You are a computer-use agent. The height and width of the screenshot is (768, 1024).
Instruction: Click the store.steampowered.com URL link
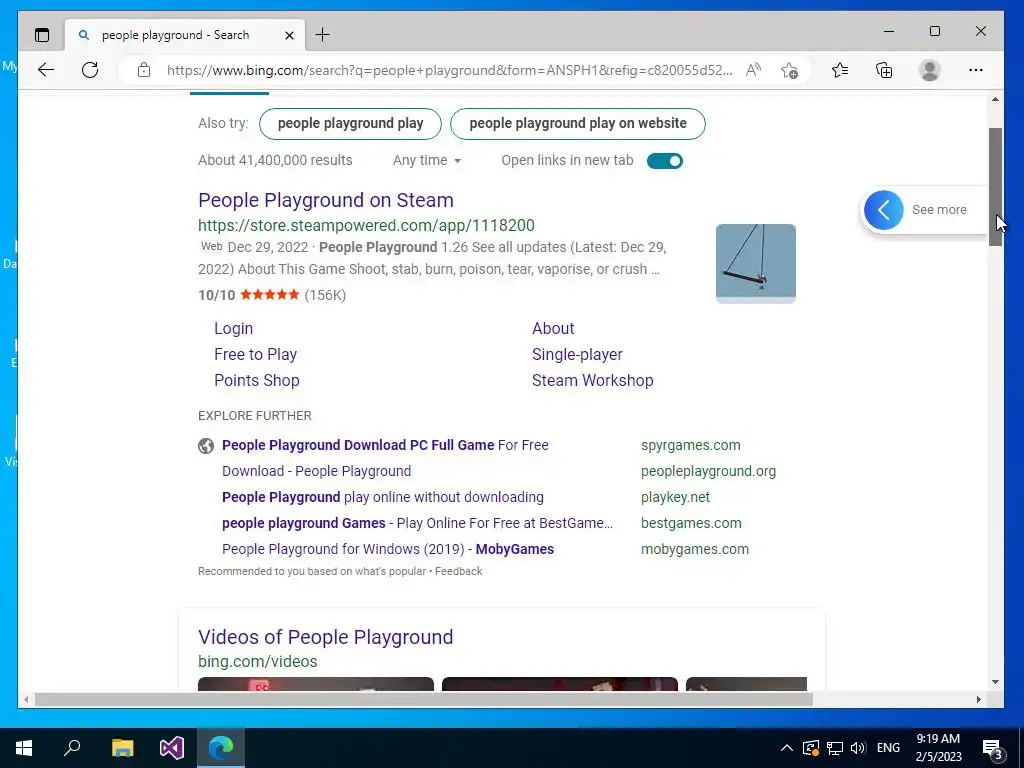(x=366, y=225)
